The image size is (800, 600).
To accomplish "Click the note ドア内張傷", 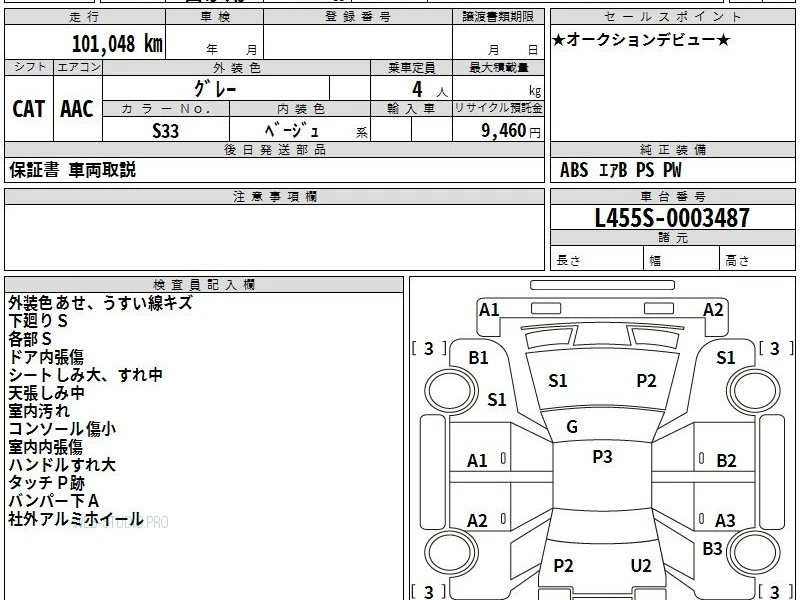I will 46,357.
